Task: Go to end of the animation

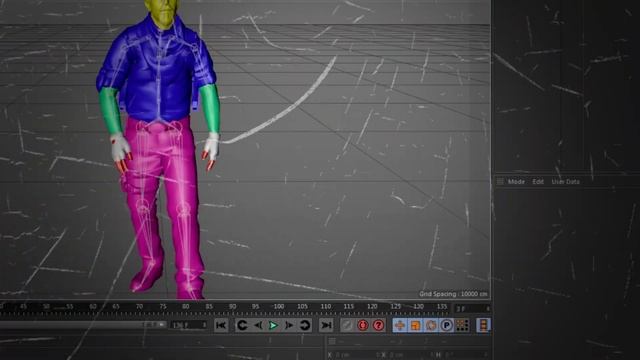Action: pyautogui.click(x=326, y=325)
